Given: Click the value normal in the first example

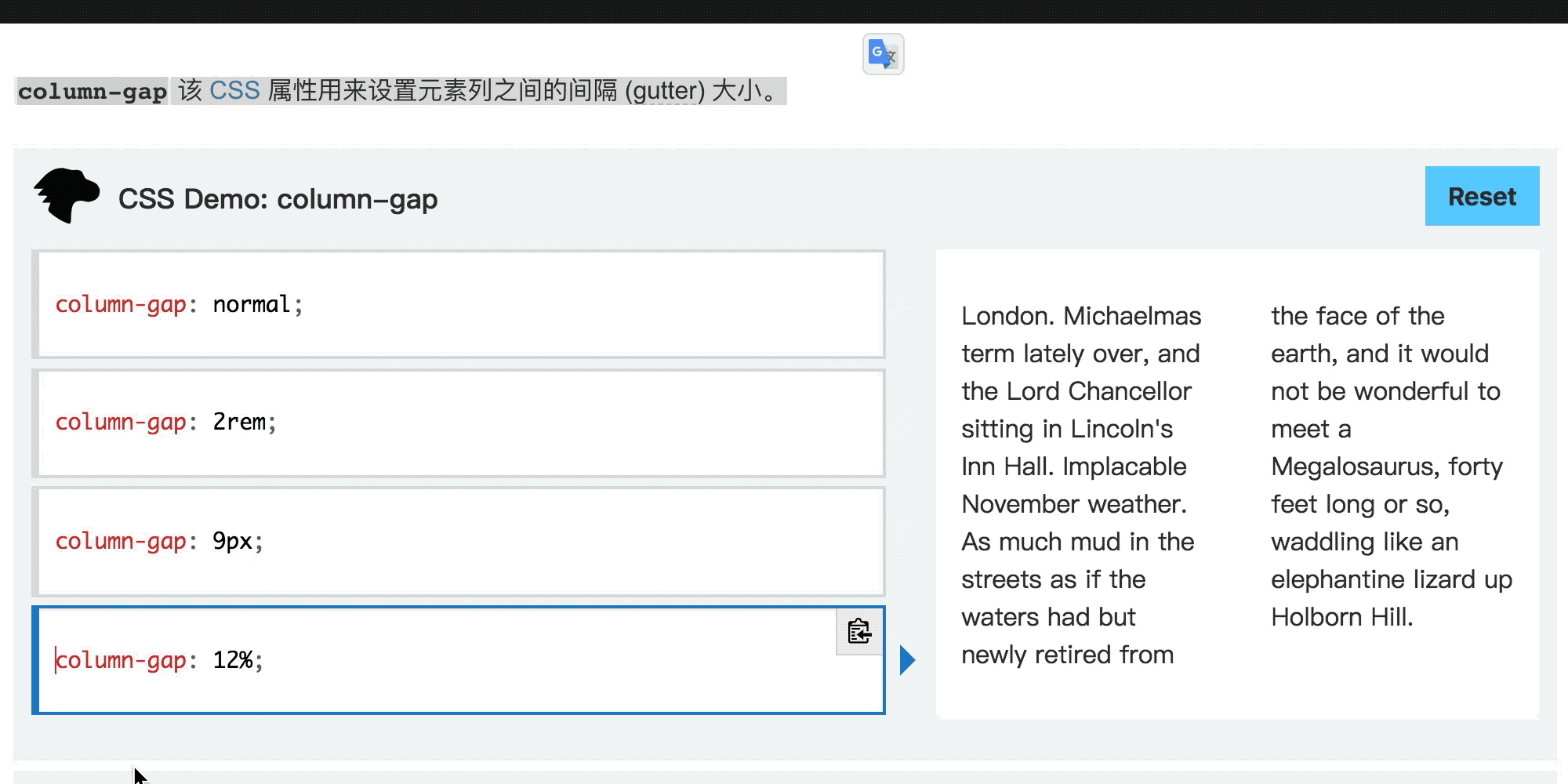Looking at the screenshot, I should click(252, 304).
